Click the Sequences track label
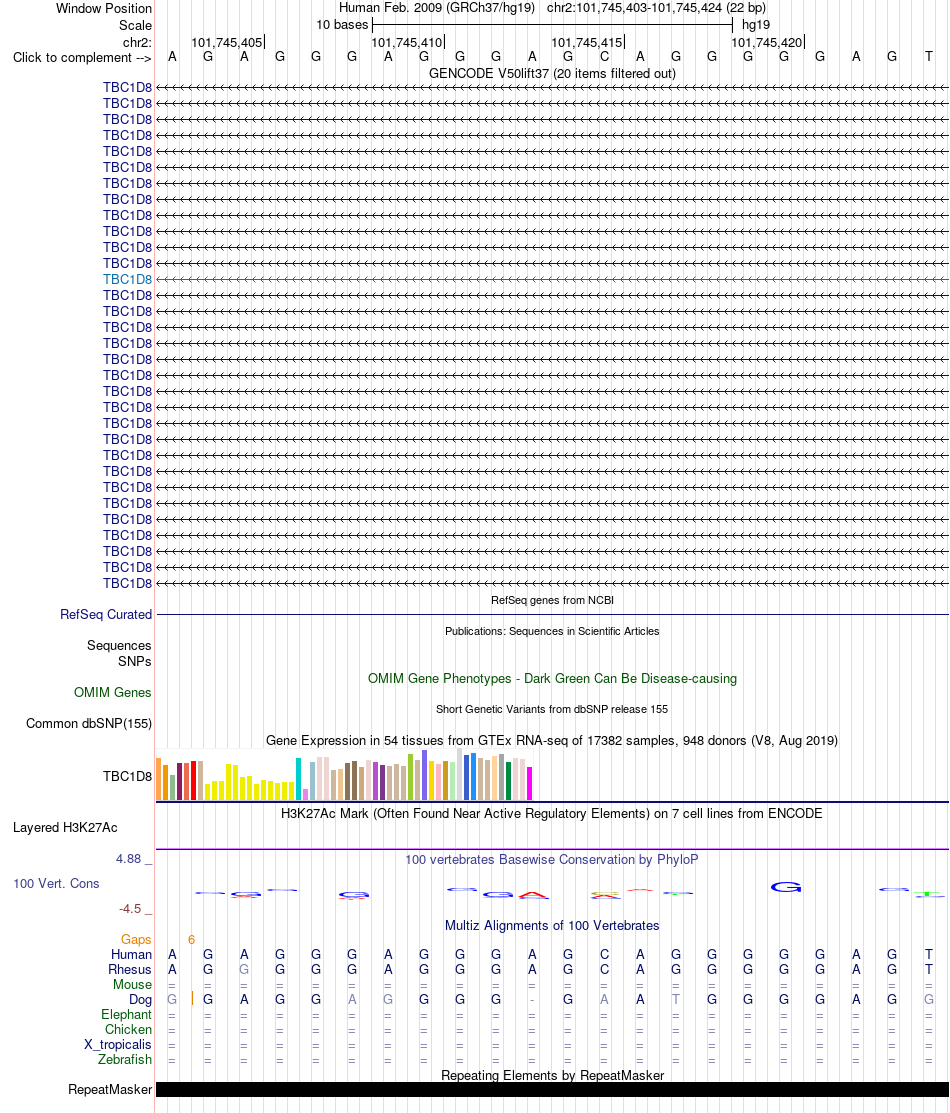This screenshot has width=950, height=1113. point(119,645)
